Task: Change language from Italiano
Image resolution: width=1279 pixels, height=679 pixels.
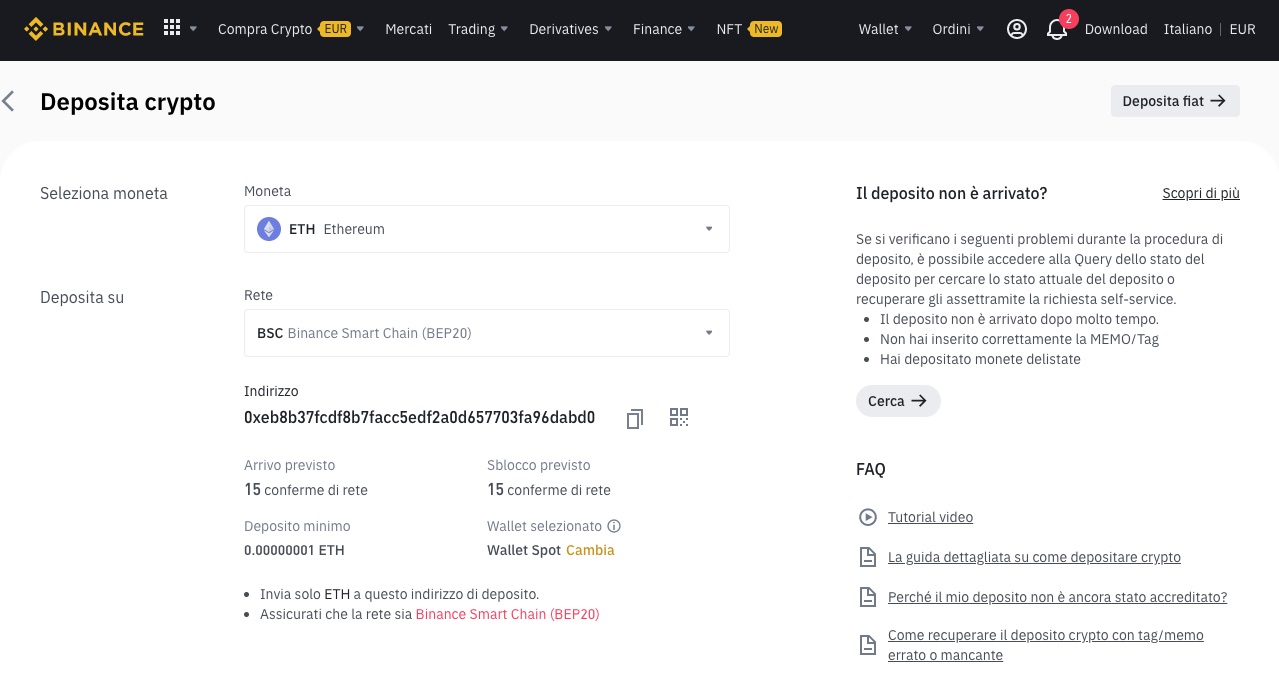Action: [1188, 29]
